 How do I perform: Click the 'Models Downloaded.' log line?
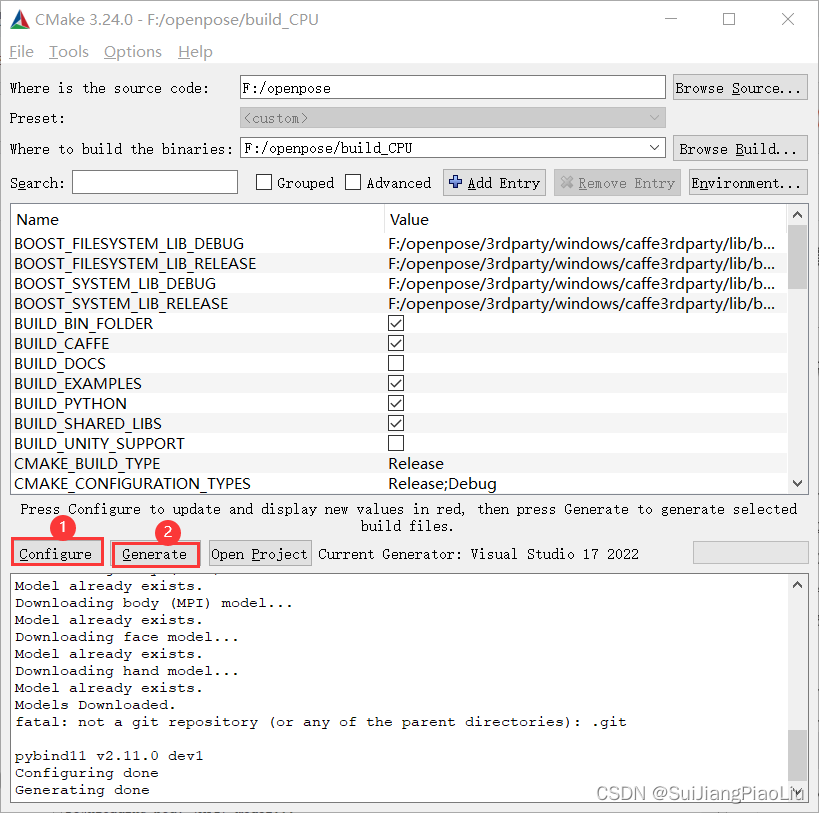(95, 705)
